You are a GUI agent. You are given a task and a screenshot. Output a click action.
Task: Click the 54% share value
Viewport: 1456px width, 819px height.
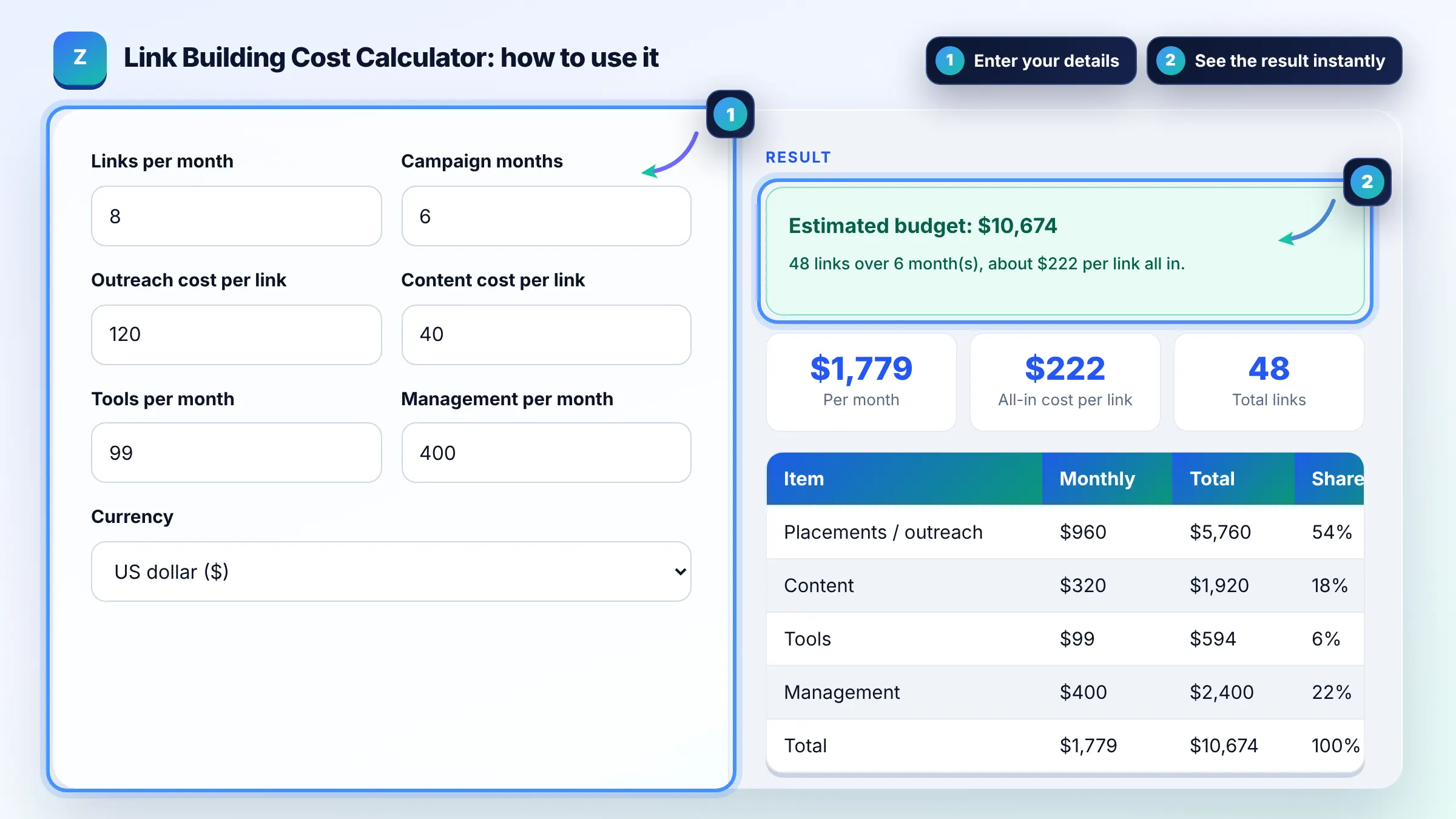tap(1332, 532)
